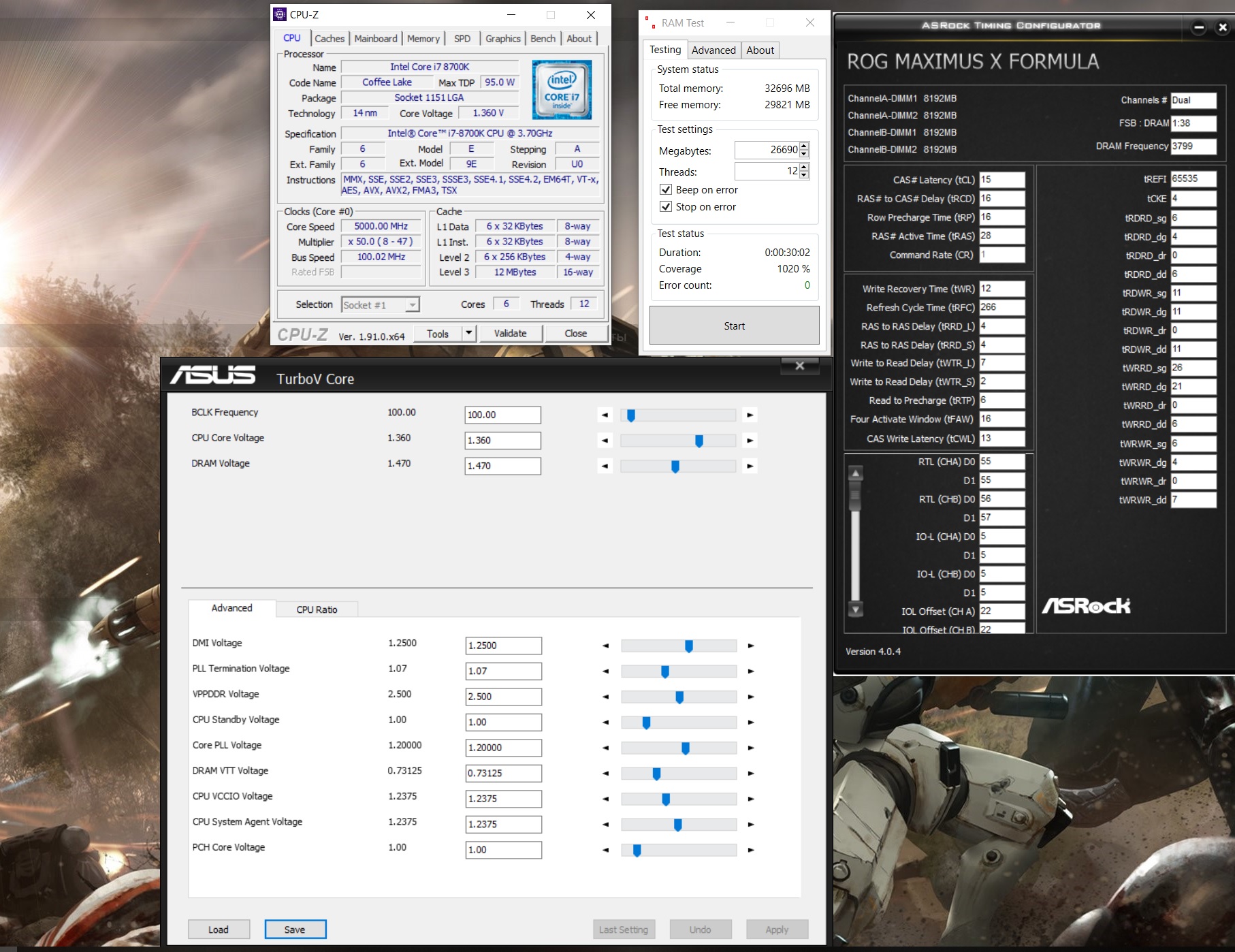The width and height of the screenshot is (1235, 952).
Task: Click left arrow for CPU Standby Voltage
Action: tap(605, 723)
